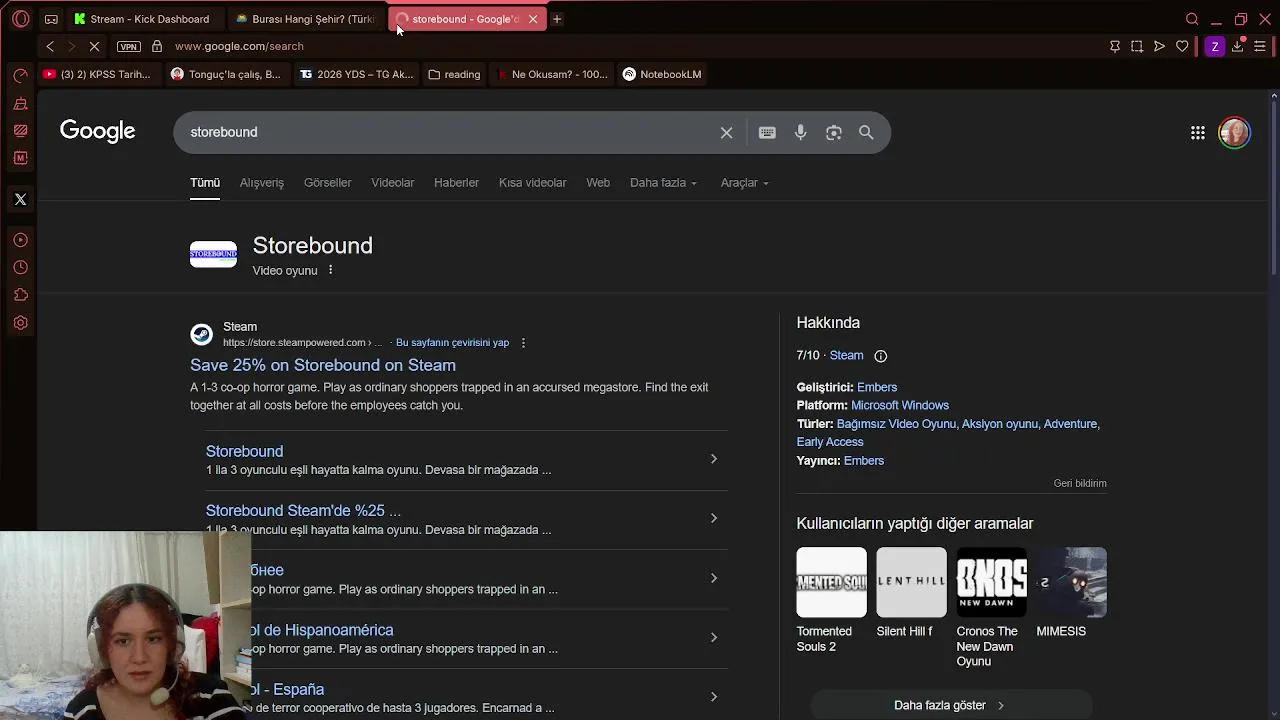Select the Web search tab

(598, 183)
